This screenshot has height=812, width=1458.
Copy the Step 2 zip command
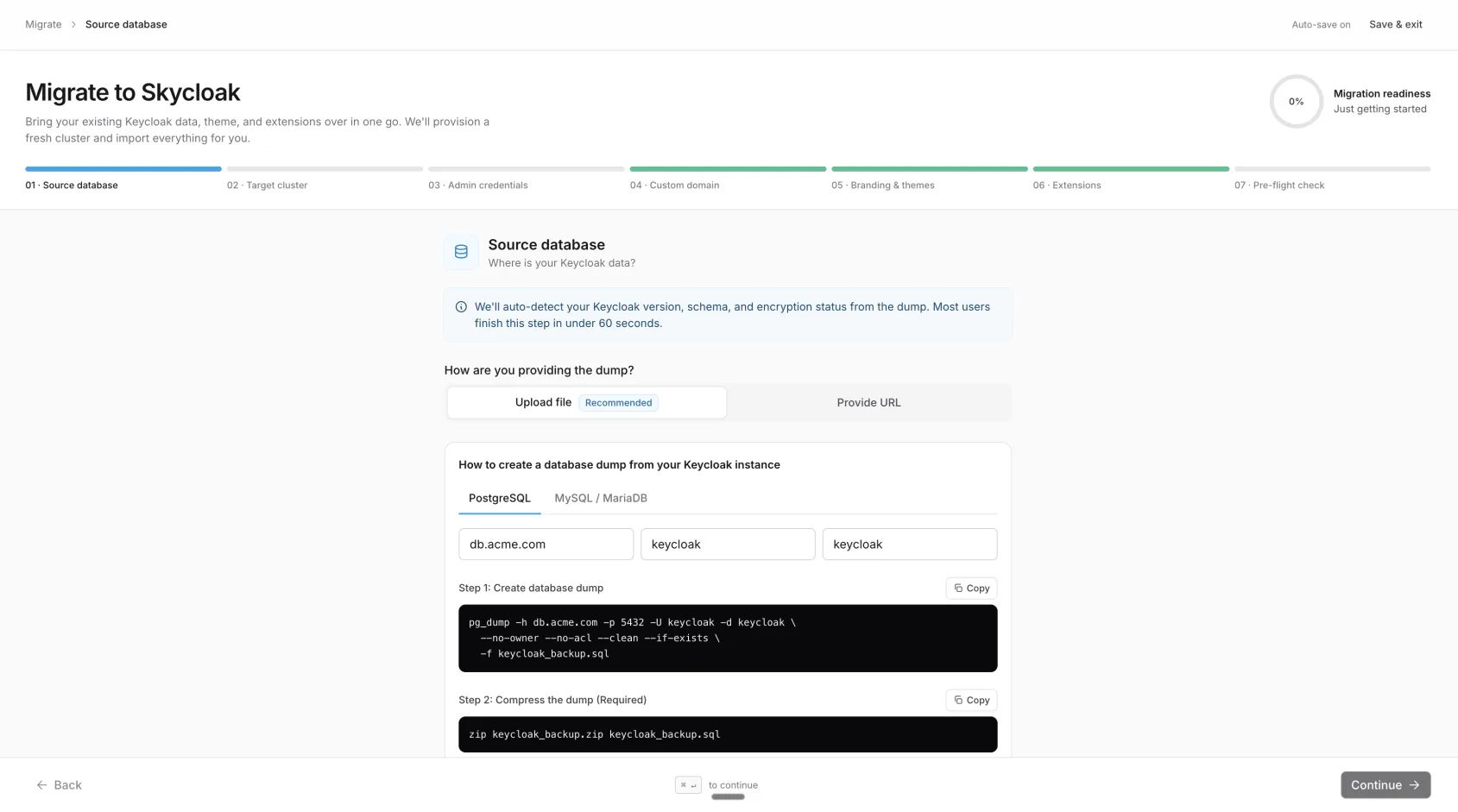coord(971,700)
